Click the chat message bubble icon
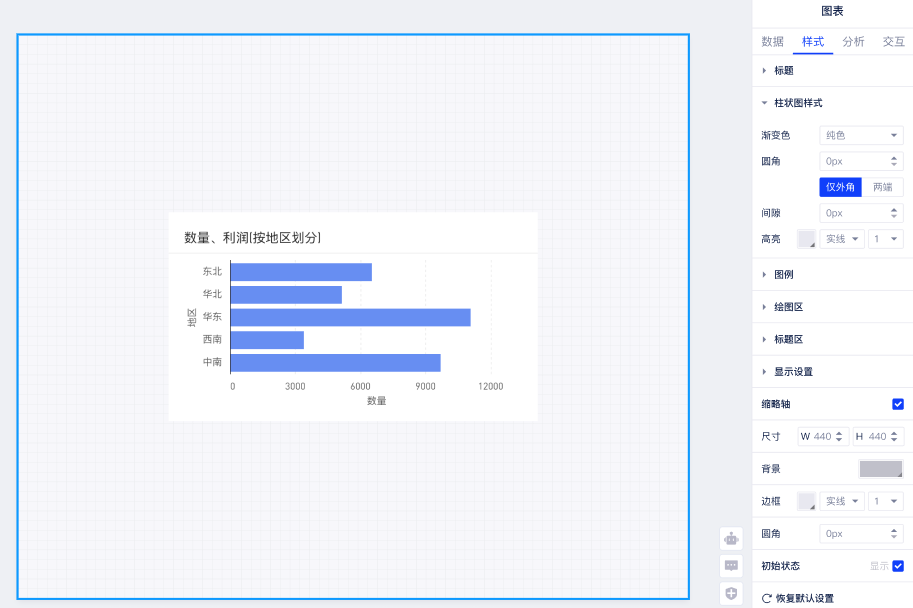913x608 pixels. [731, 565]
